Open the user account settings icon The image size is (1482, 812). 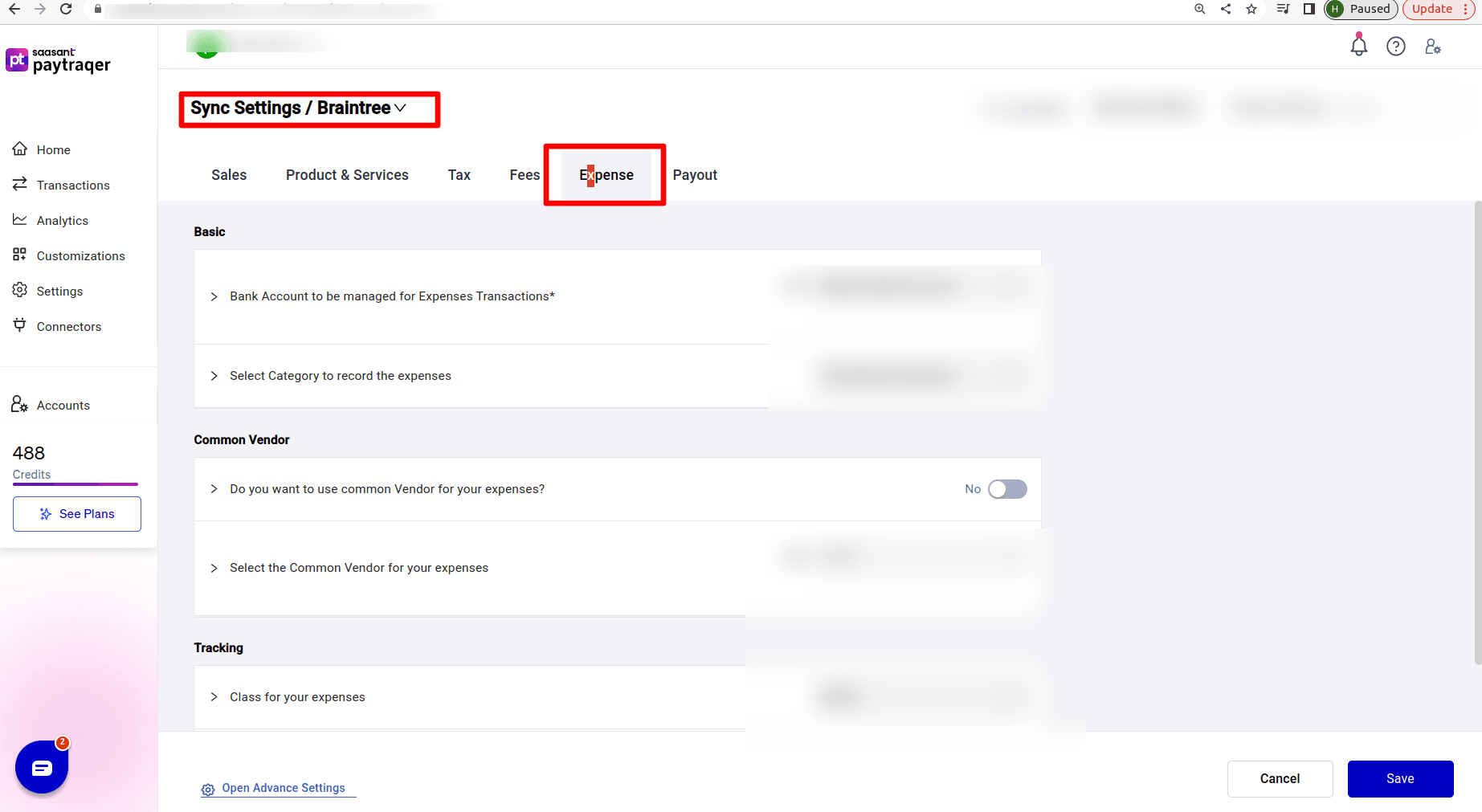pyautogui.click(x=1433, y=47)
